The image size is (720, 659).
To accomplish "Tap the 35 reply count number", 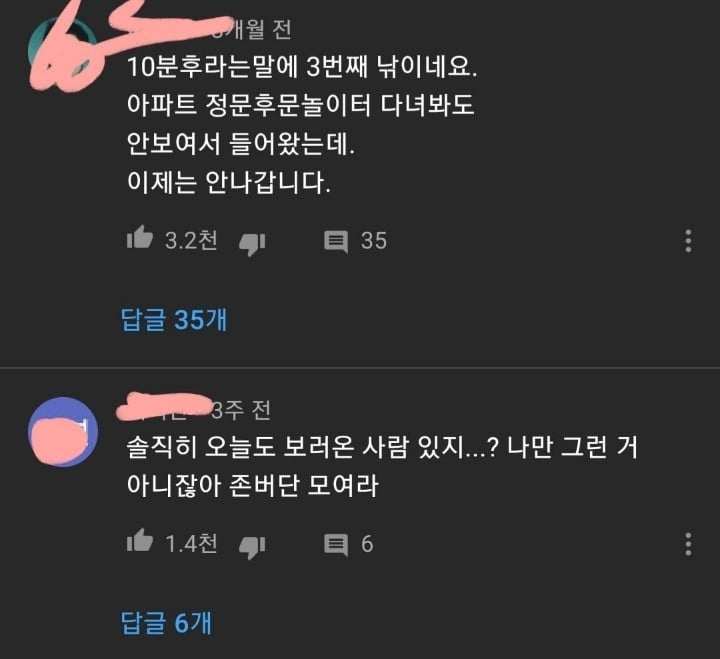I will click(x=374, y=241).
